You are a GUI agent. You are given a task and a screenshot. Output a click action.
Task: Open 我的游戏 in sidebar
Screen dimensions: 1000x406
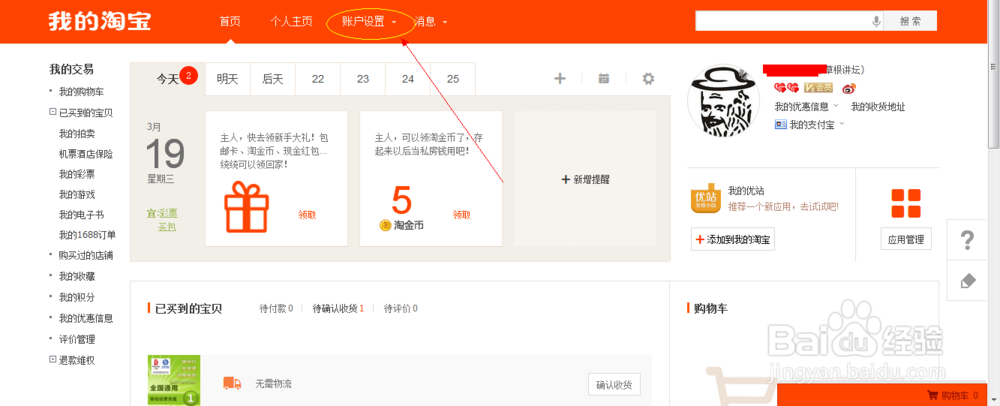tap(77, 194)
